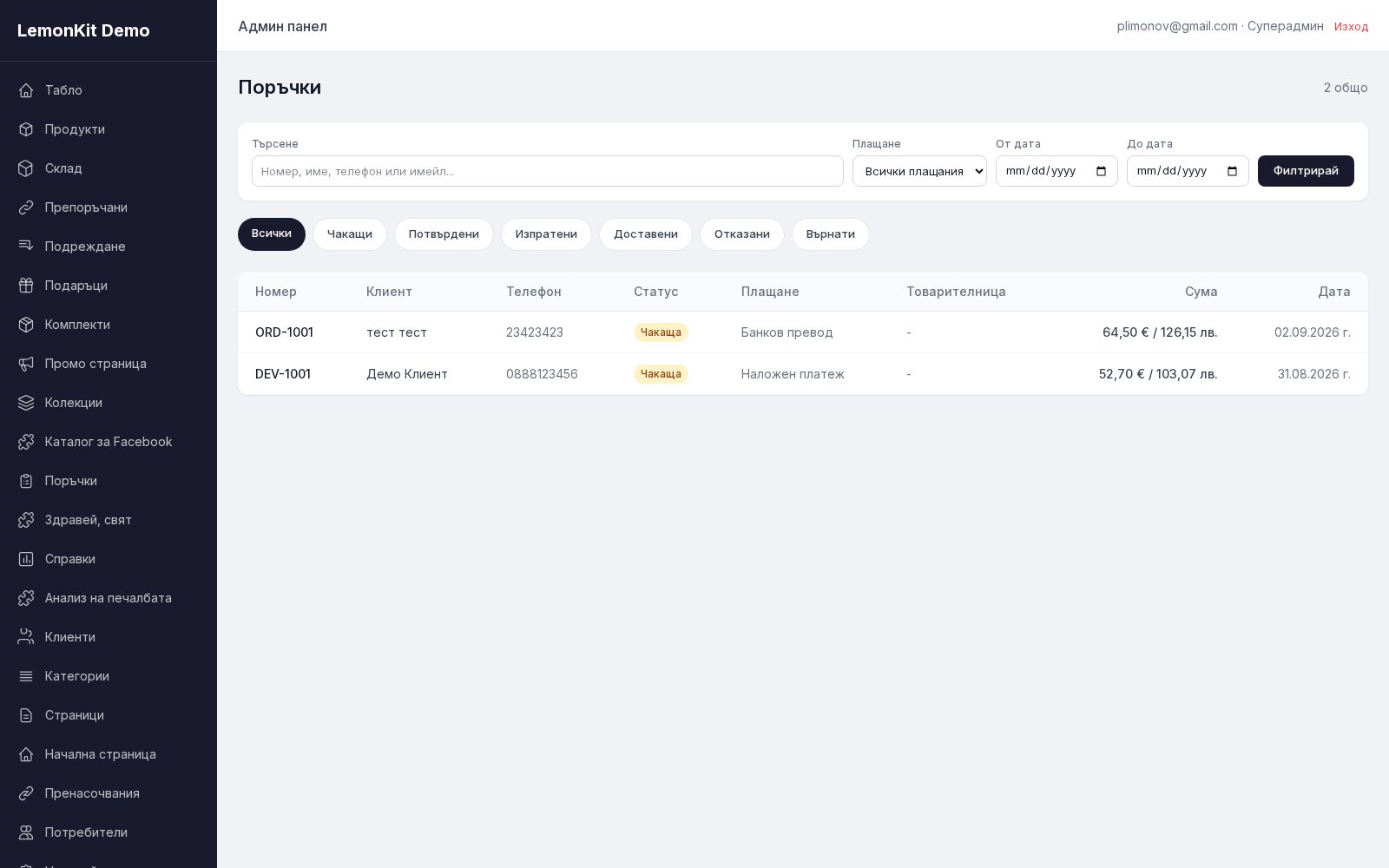Click the Промо страница megaphone icon
Screen dimensions: 1389x868
pyautogui.click(x=26, y=364)
